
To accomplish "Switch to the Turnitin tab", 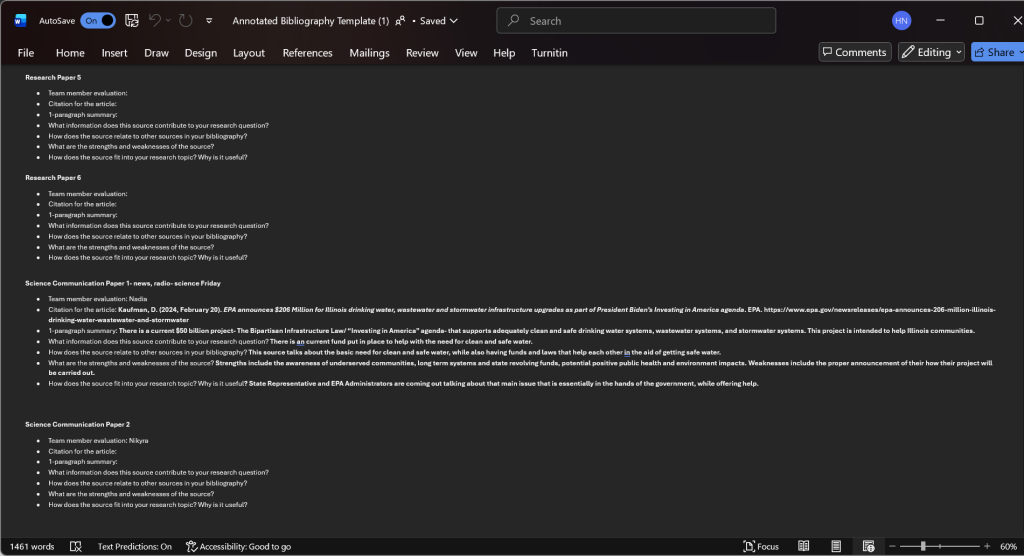I will [549, 53].
